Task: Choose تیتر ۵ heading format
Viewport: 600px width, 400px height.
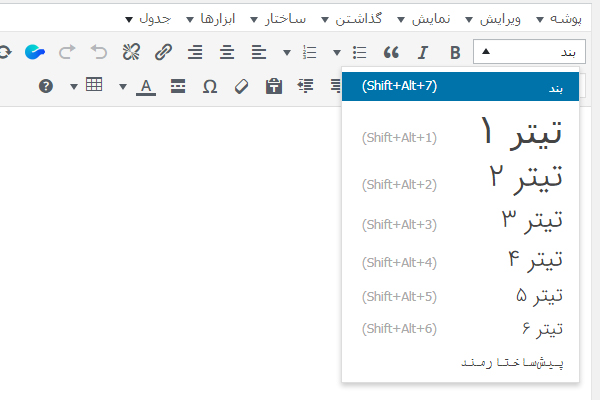Action: click(x=460, y=296)
